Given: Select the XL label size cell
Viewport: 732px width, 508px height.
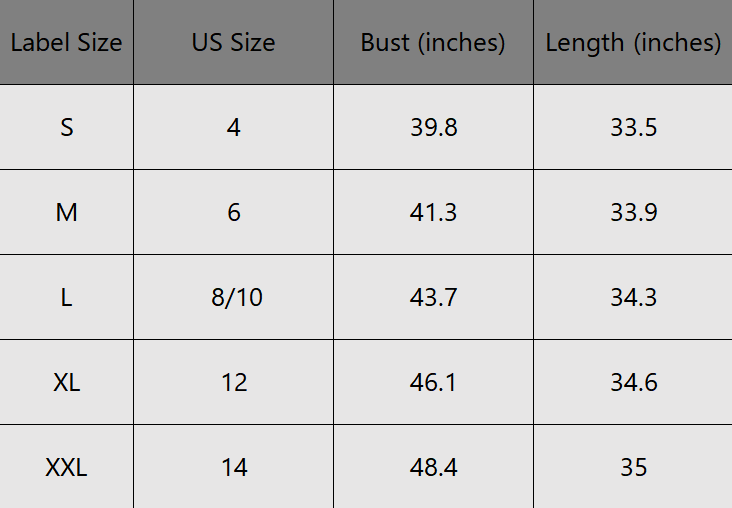Looking at the screenshot, I should coord(66,382).
